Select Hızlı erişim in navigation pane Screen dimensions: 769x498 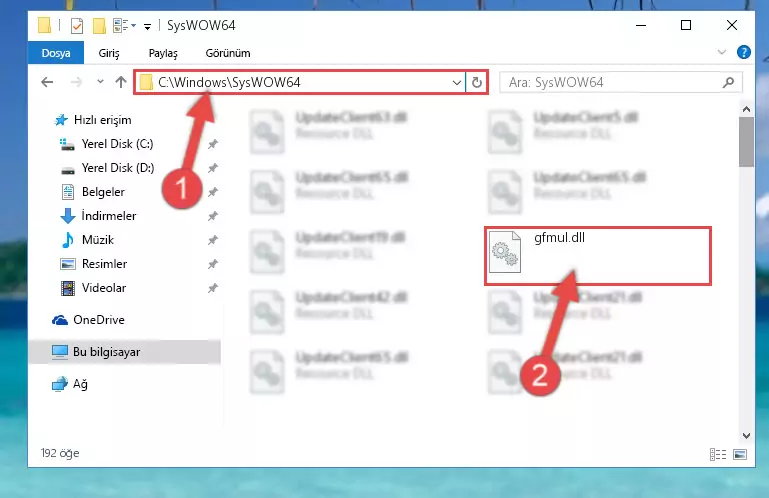102,120
